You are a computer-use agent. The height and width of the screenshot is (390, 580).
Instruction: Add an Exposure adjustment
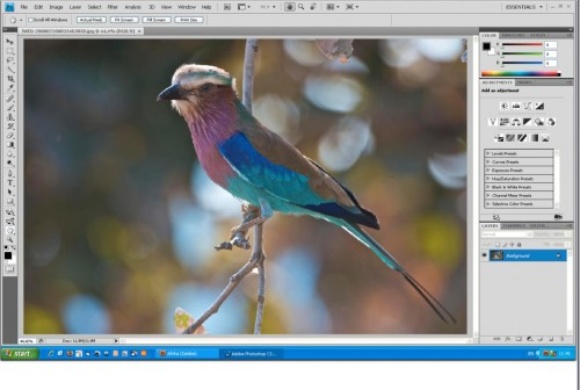[540, 106]
